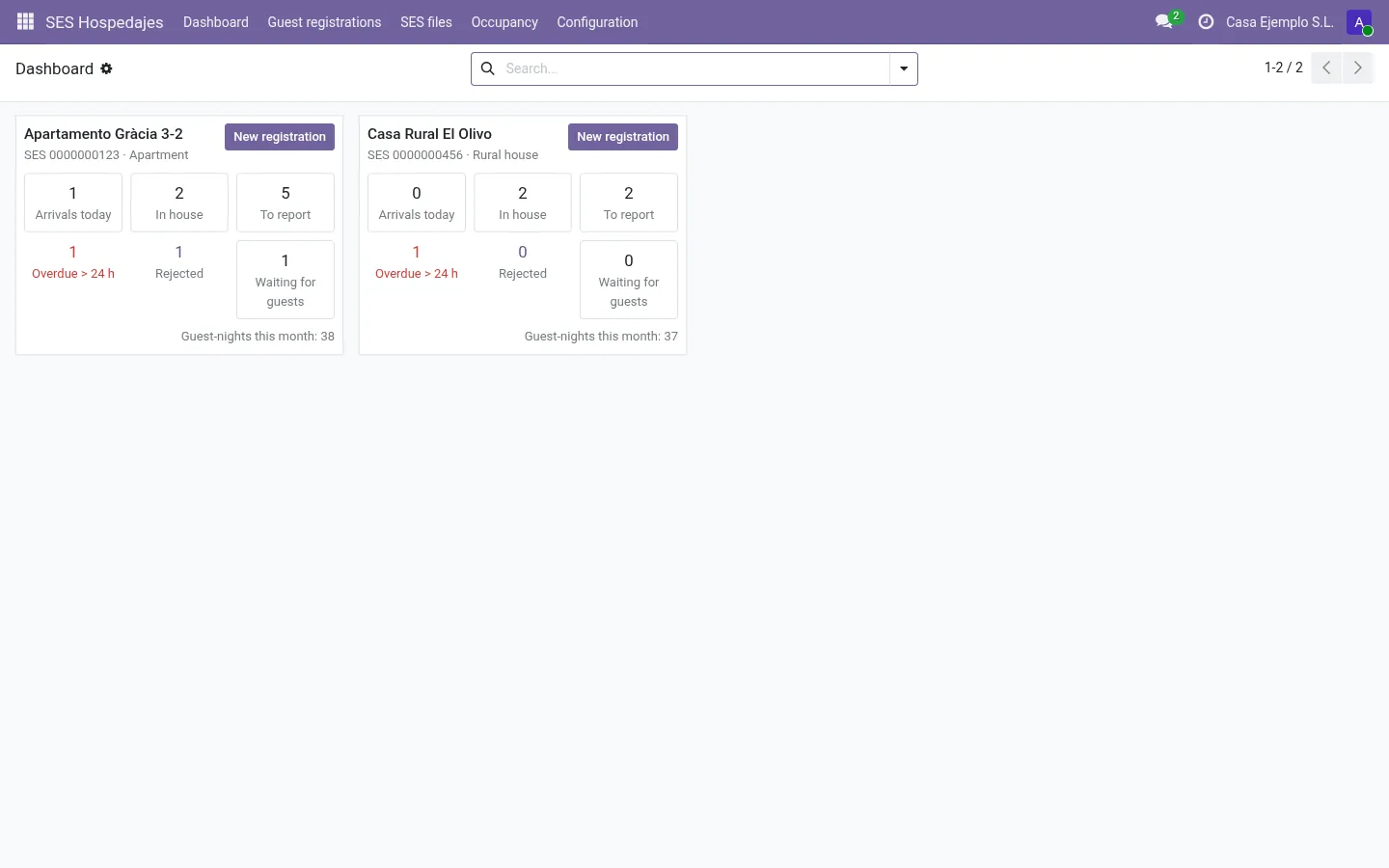Click the 1-2 / 2 pager counter
The image size is (1389, 868).
tap(1283, 68)
